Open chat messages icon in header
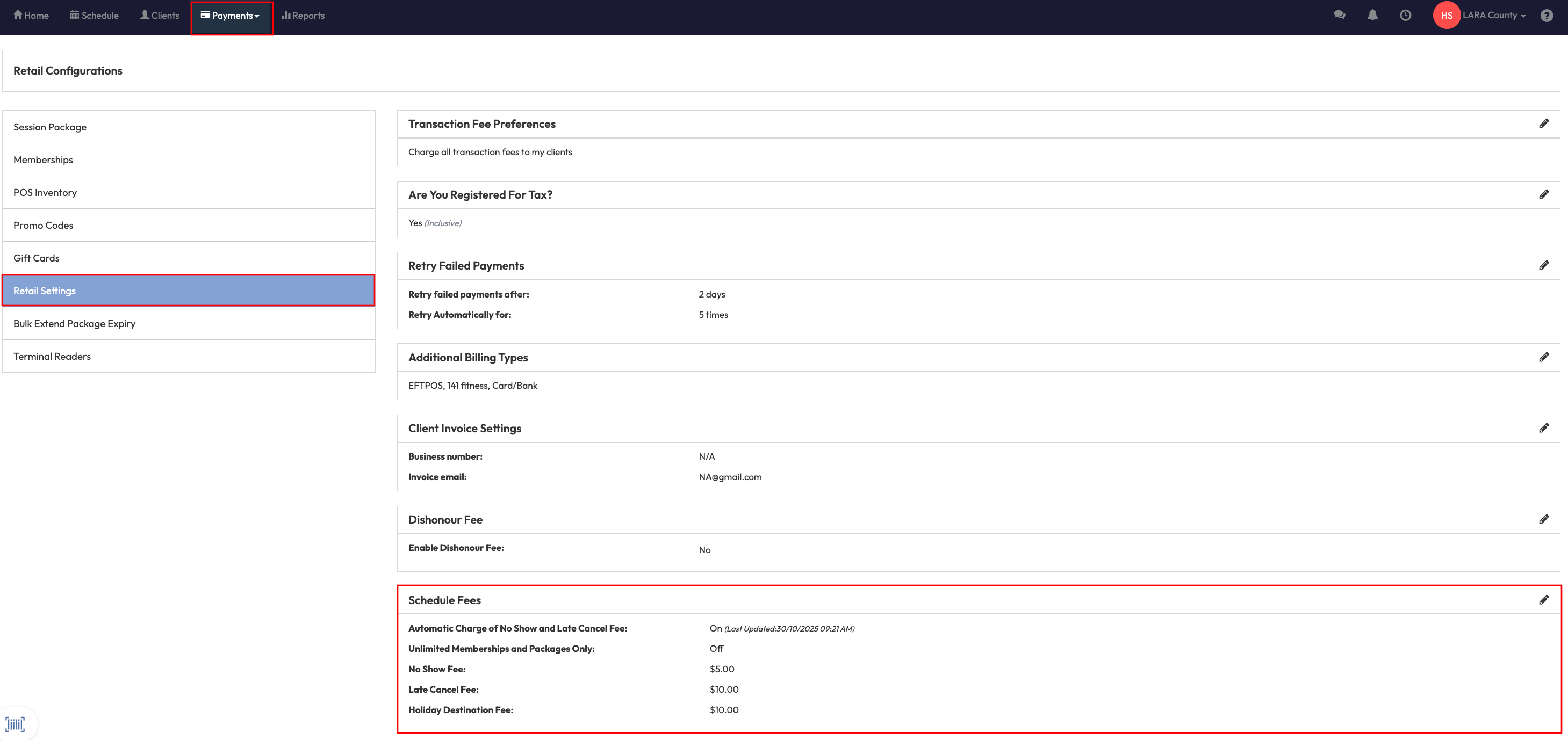The width and height of the screenshot is (1568, 740). tap(1339, 15)
